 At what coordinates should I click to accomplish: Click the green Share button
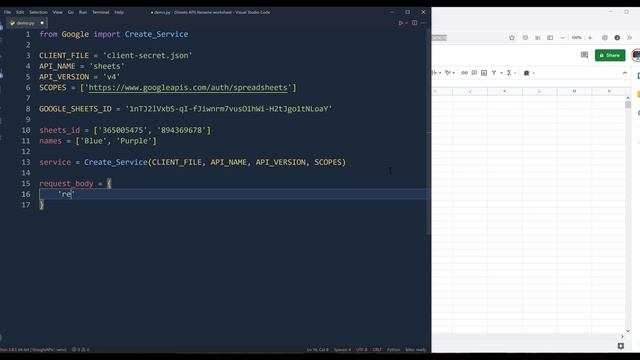click(610, 55)
